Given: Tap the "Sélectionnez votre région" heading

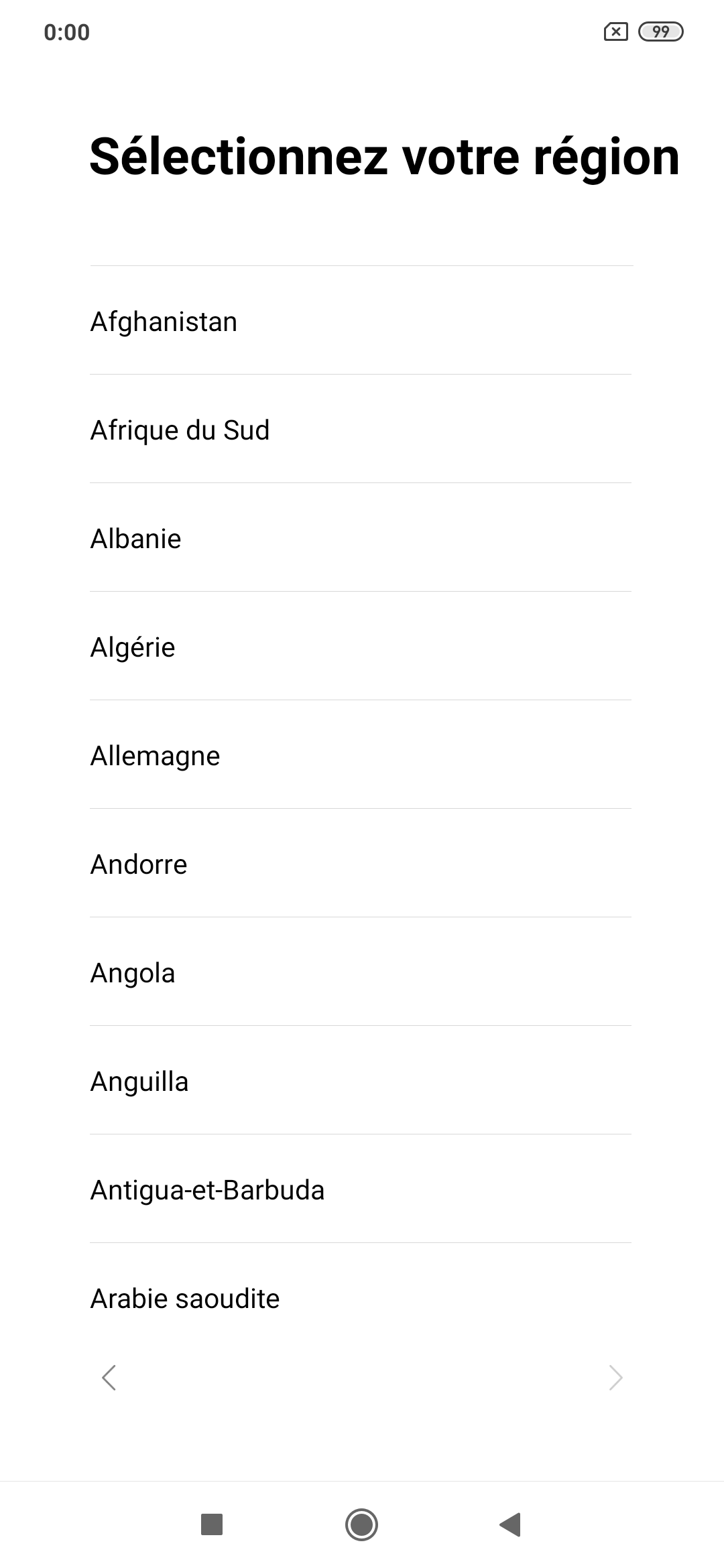Looking at the screenshot, I should tap(384, 157).
